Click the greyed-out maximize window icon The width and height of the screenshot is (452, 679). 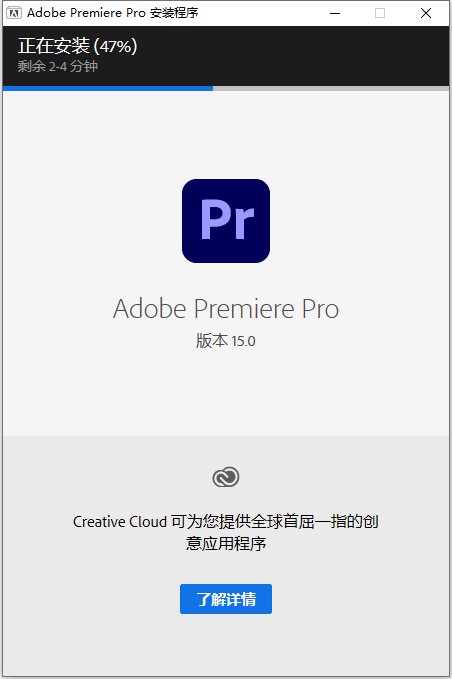pyautogui.click(x=380, y=13)
